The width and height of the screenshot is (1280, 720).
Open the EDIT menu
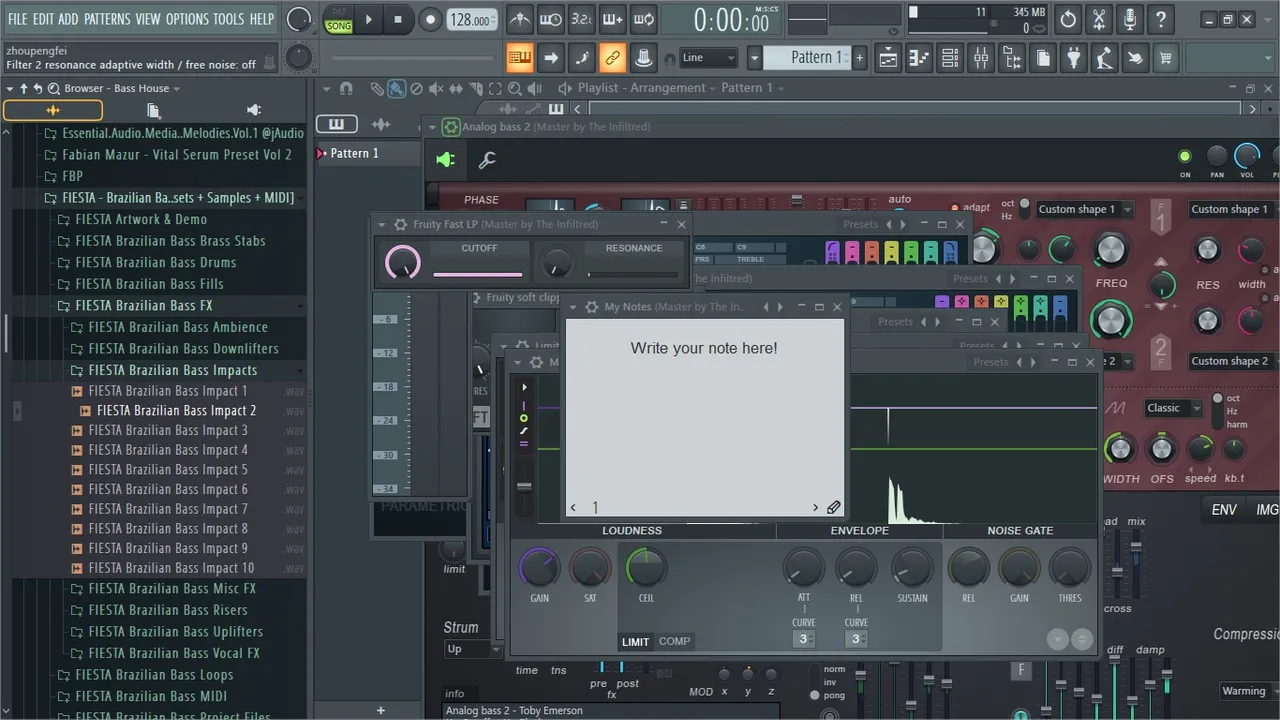[43, 19]
